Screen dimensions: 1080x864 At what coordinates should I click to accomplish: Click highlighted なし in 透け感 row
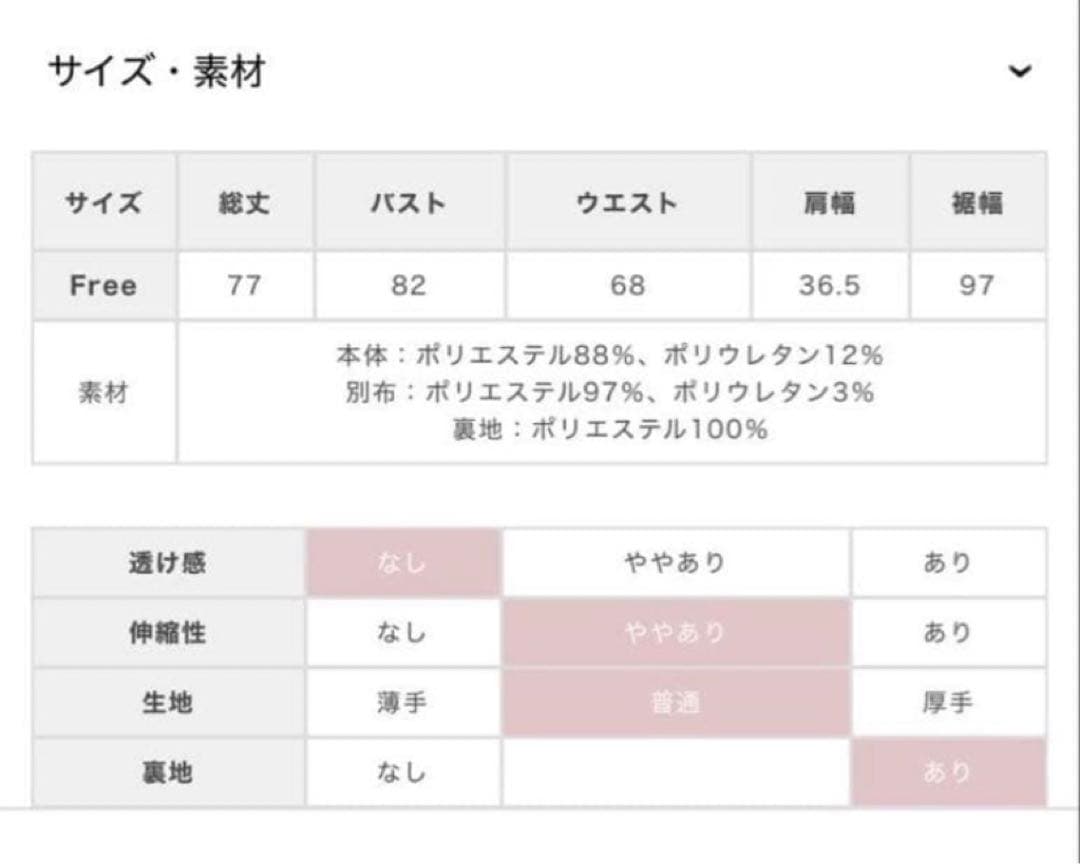click(x=402, y=563)
